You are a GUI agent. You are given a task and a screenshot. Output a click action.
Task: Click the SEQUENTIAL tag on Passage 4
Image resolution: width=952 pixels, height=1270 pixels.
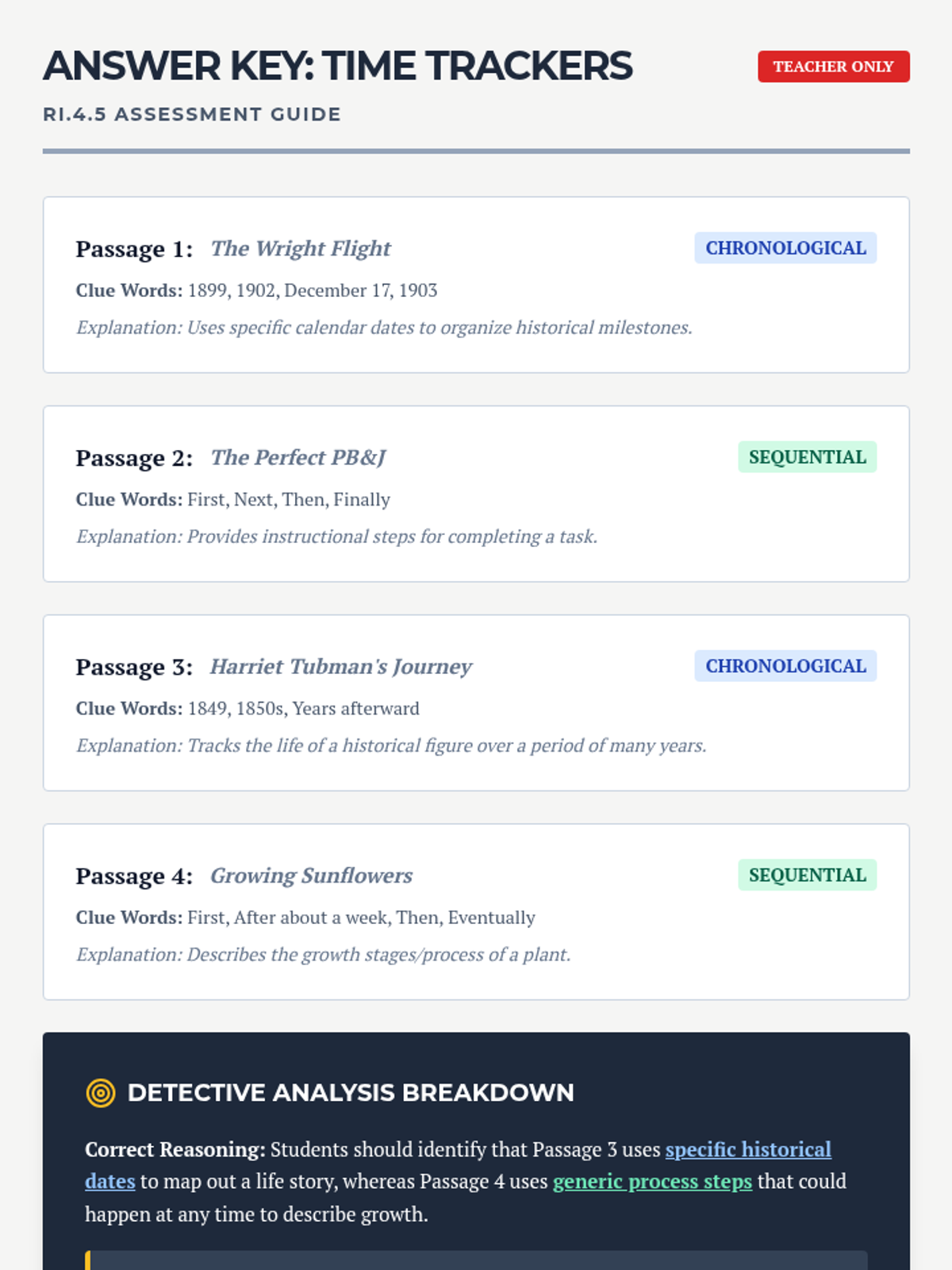tap(807, 875)
